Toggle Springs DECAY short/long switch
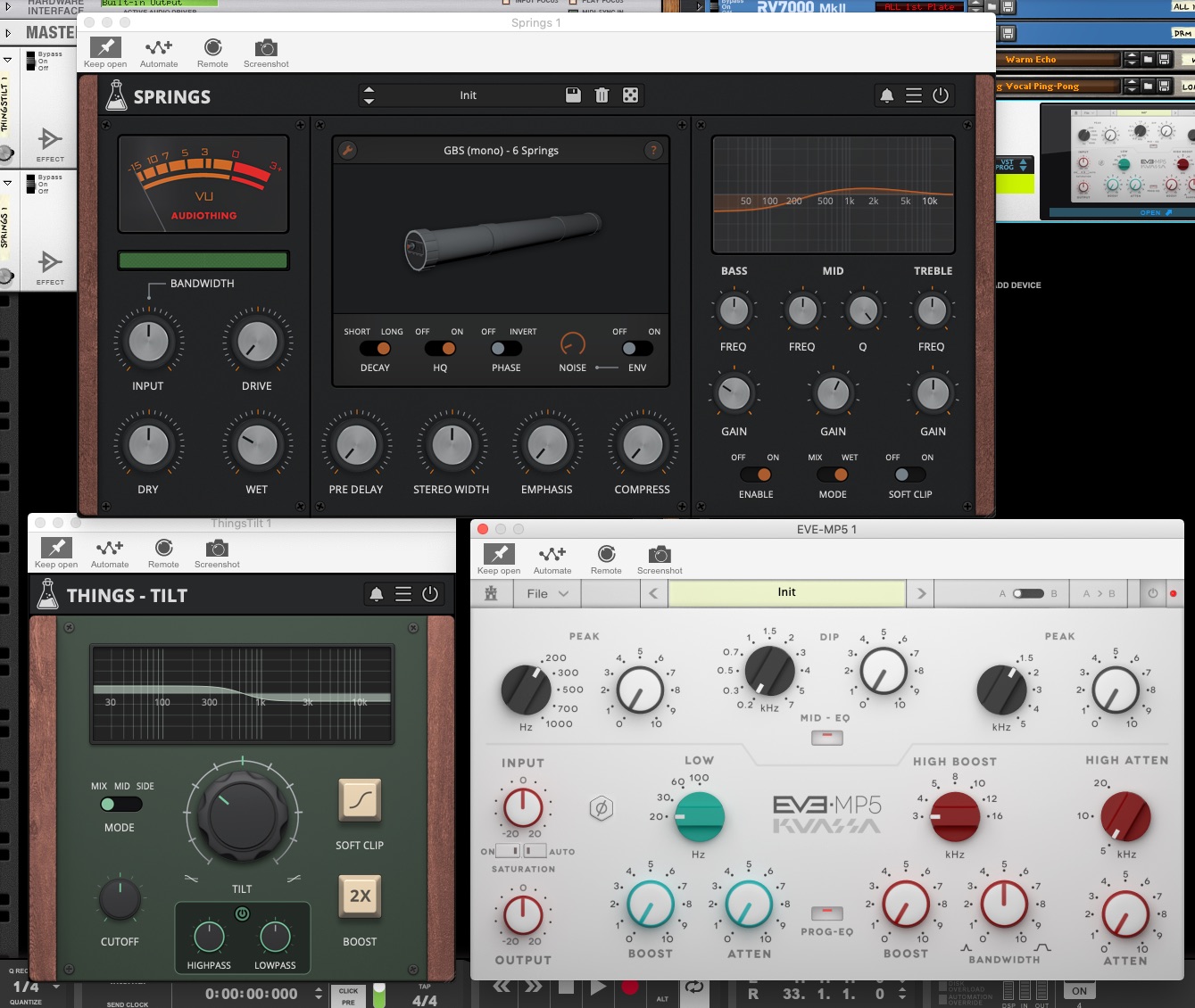Image resolution: width=1195 pixels, height=1008 pixels. (x=375, y=349)
